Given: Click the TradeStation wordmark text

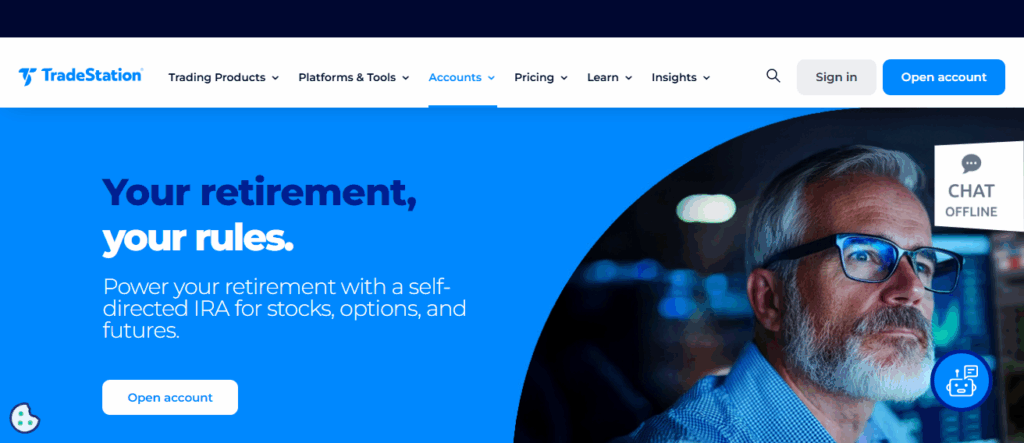Looking at the screenshot, I should pyautogui.click(x=92, y=76).
